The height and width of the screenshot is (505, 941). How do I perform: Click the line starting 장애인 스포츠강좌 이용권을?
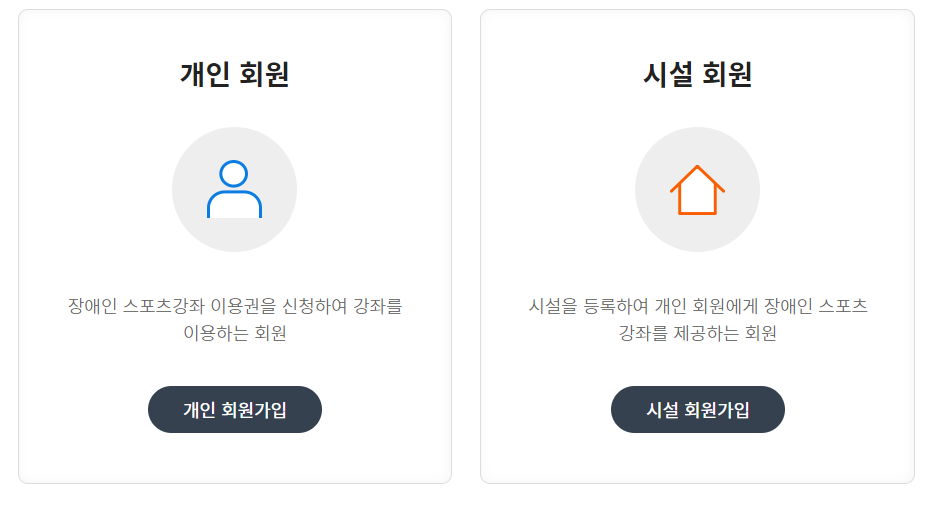[235, 306]
